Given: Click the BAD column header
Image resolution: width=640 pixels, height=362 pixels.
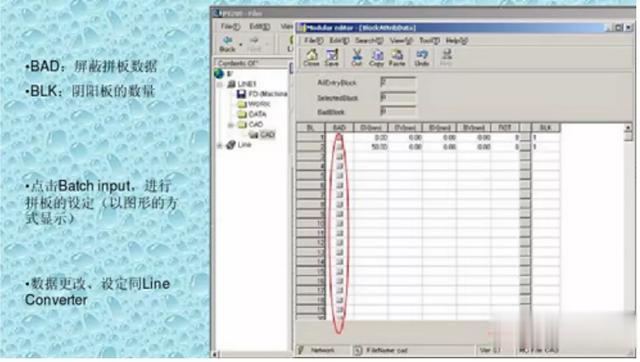Looking at the screenshot, I should pyautogui.click(x=339, y=128).
